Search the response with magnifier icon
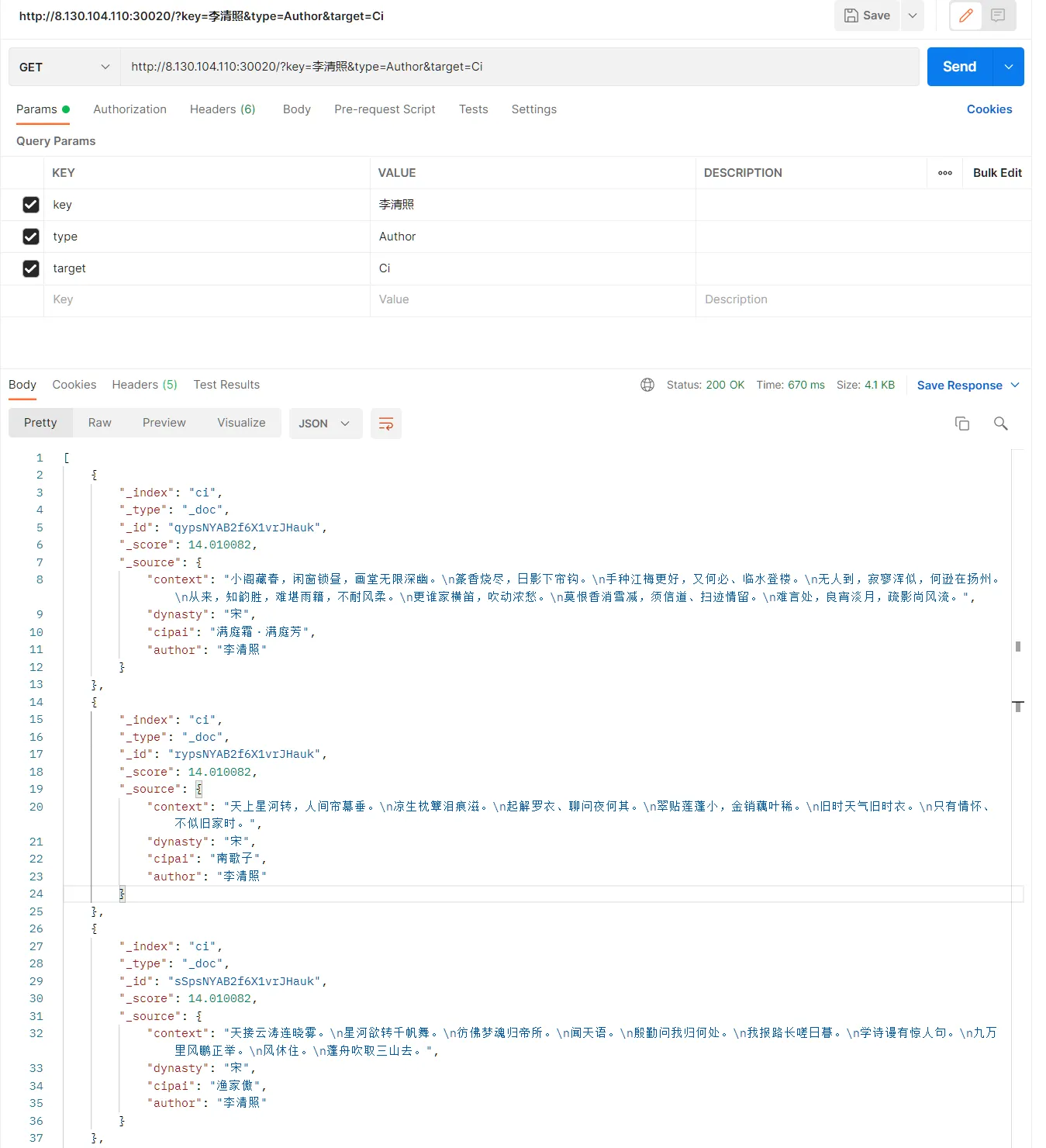Screen dimensions: 1046x1148 (1001, 424)
